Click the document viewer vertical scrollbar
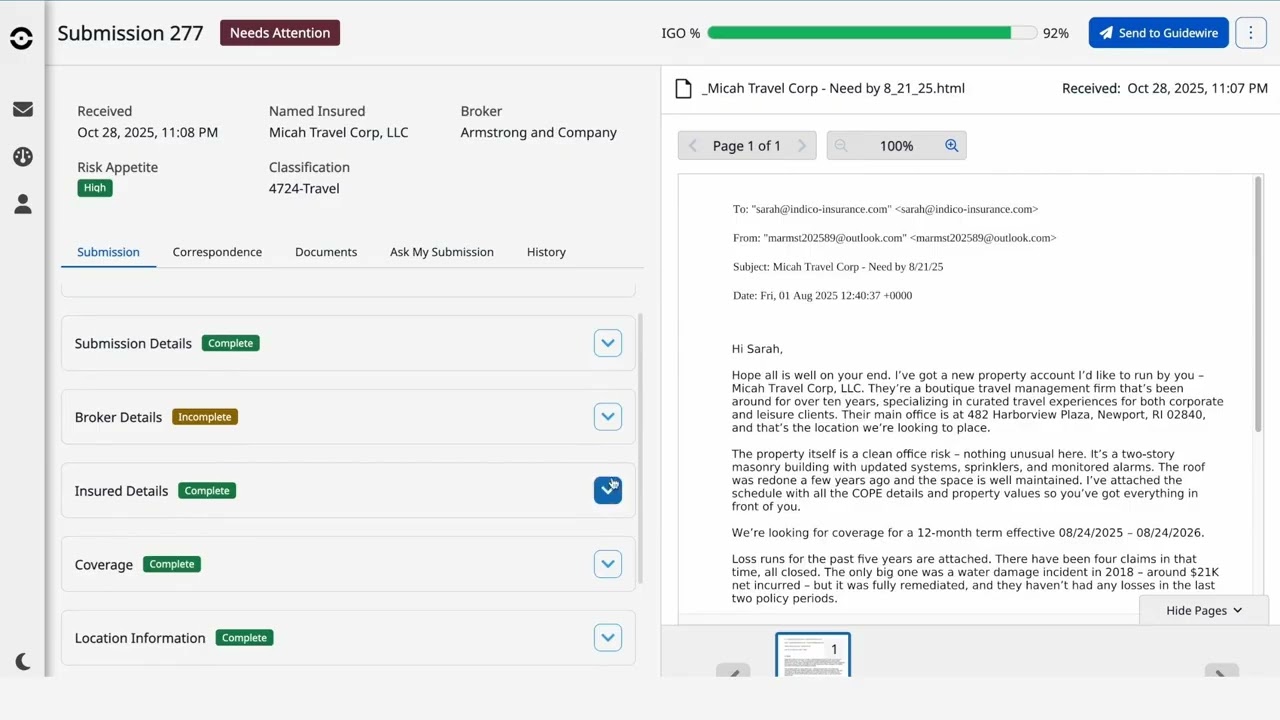Viewport: 1280px width, 720px height. pyautogui.click(x=1258, y=305)
